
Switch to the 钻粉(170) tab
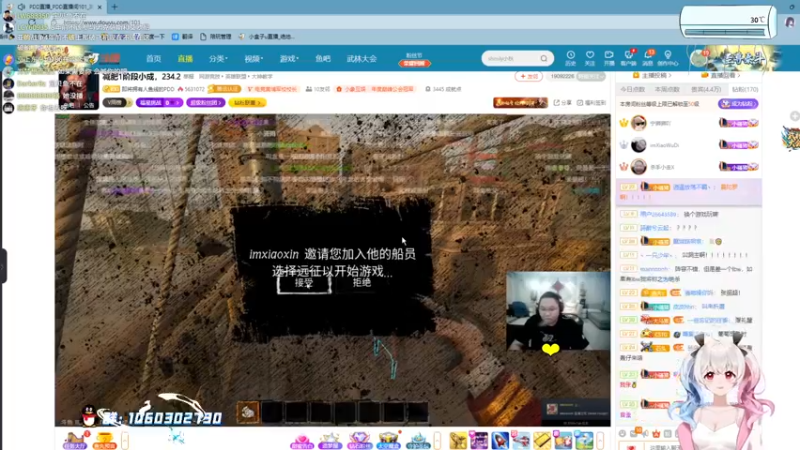(745, 89)
